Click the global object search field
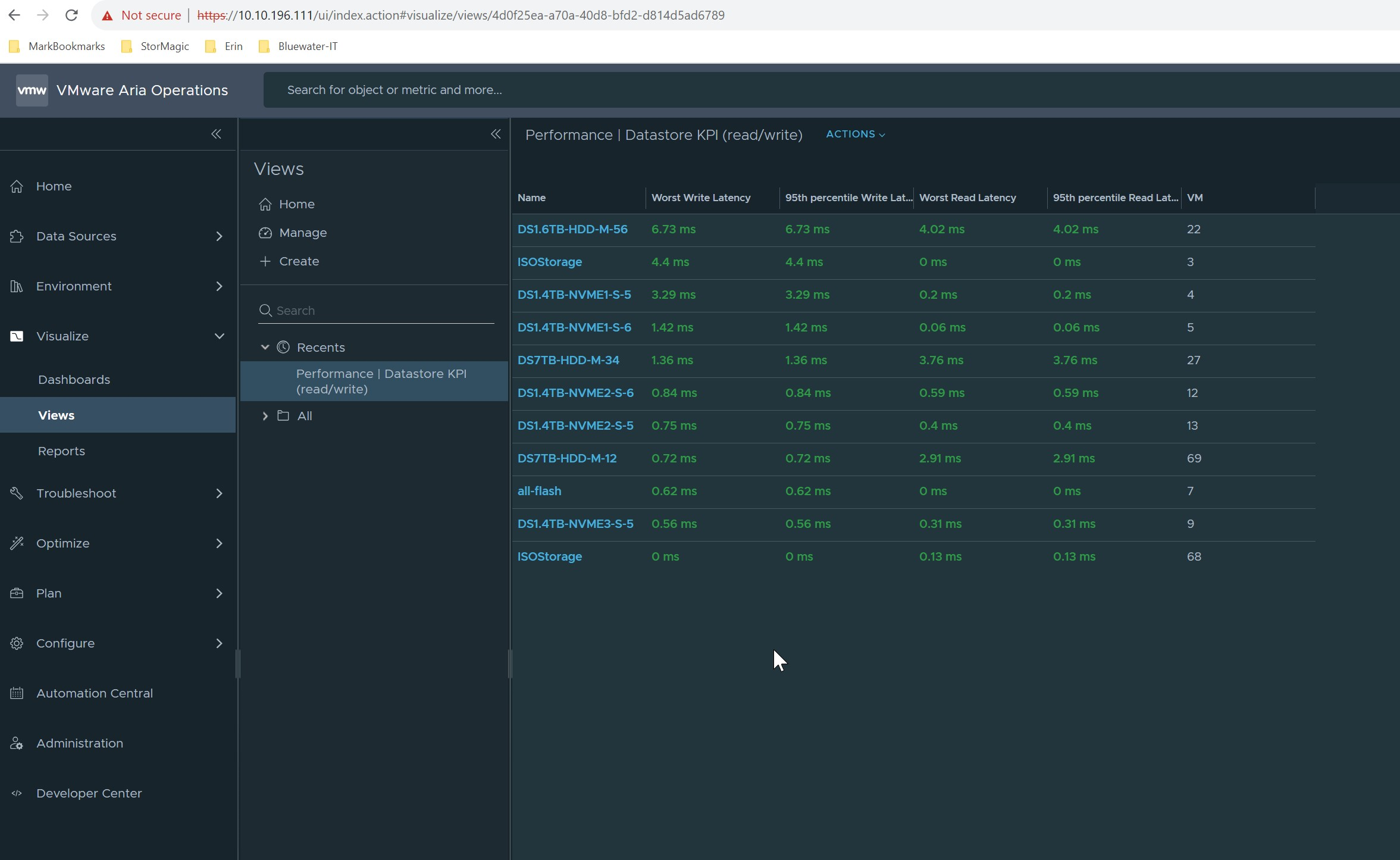The width and height of the screenshot is (1400, 860). click(x=831, y=90)
